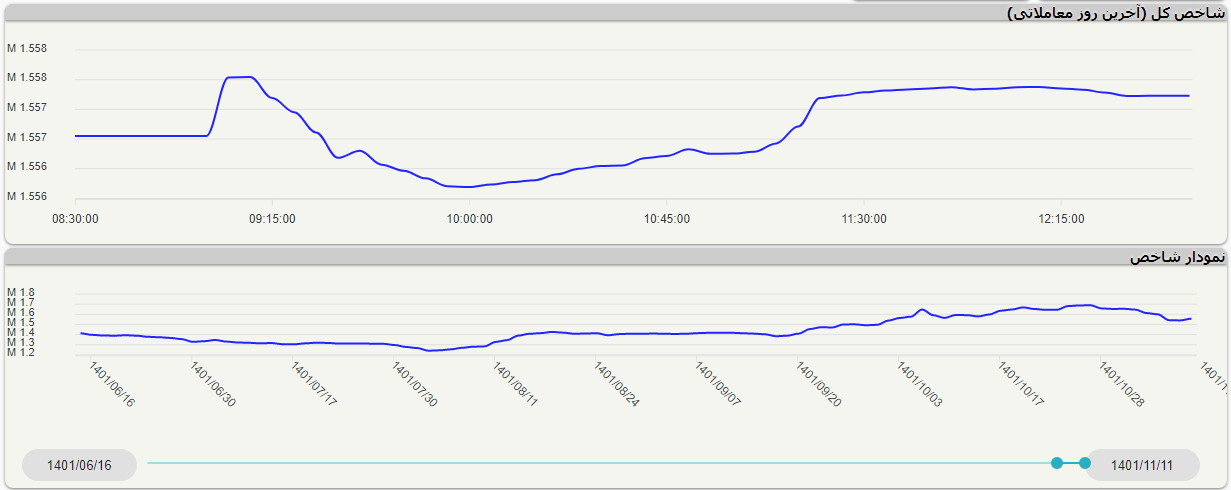Click the M 1.8 value on the lower chart axis
This screenshot has height=490, width=1231.
21,293
